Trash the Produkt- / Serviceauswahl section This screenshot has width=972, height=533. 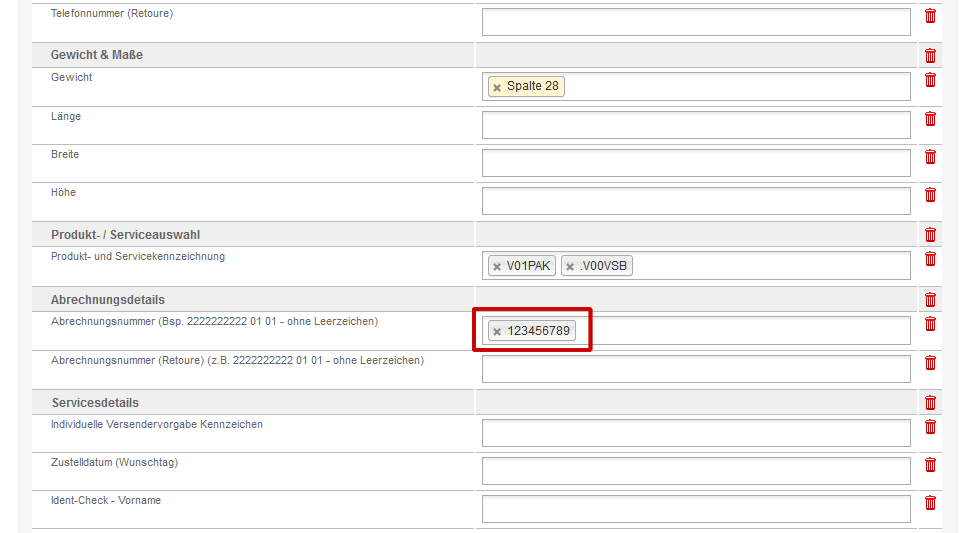pyautogui.click(x=930, y=234)
